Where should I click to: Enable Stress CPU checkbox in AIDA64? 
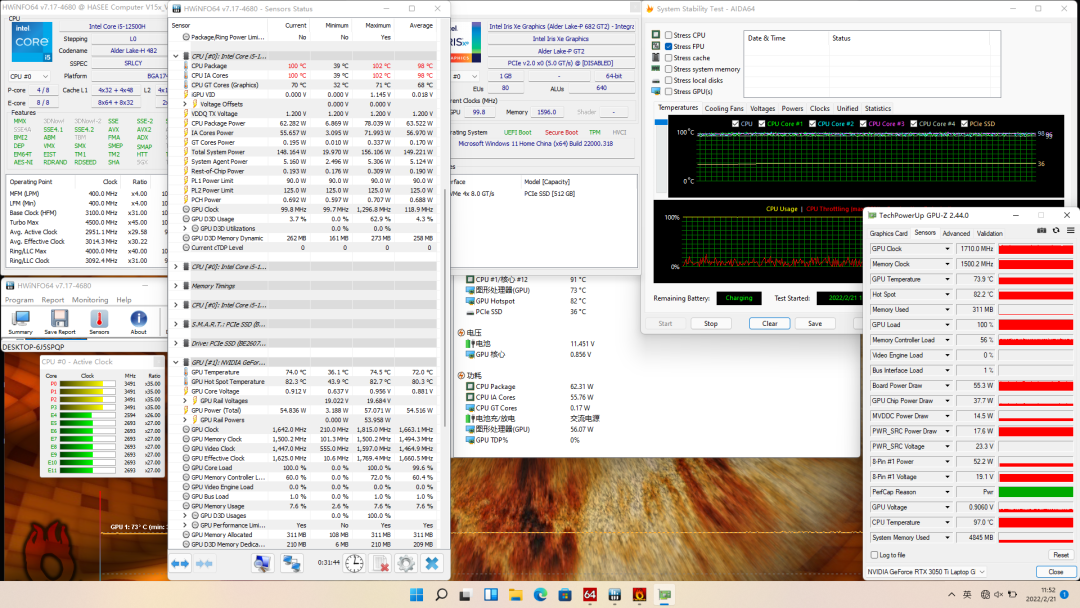668,35
